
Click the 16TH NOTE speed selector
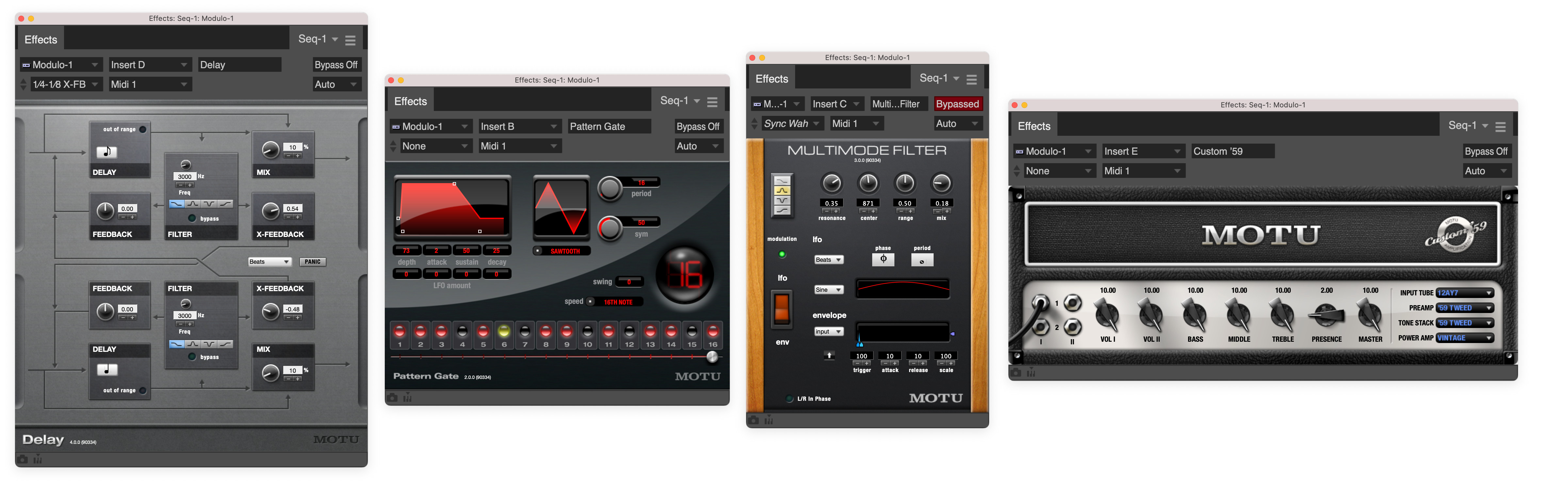tap(614, 302)
